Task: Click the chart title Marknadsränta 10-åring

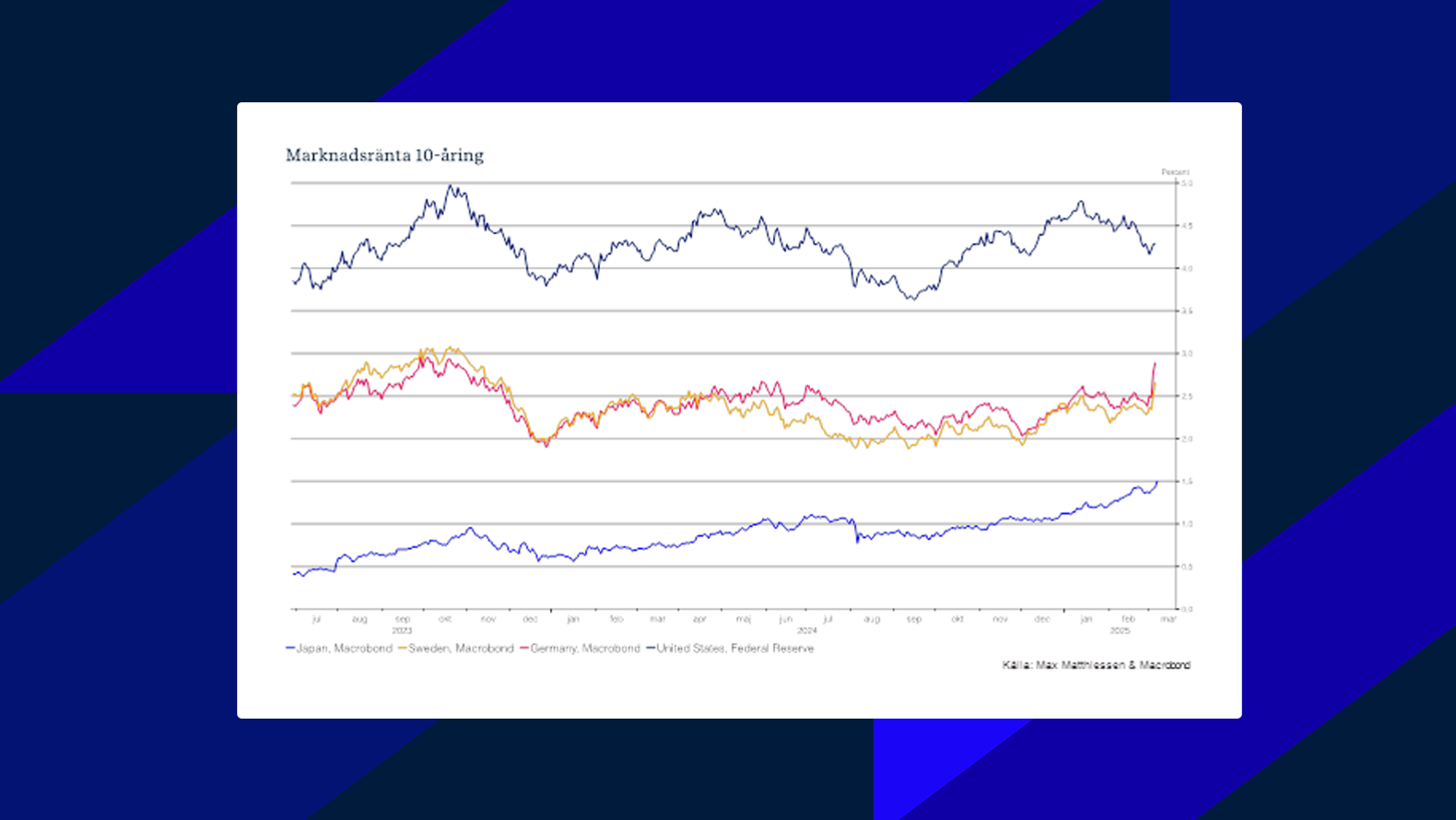Action: click(x=384, y=155)
